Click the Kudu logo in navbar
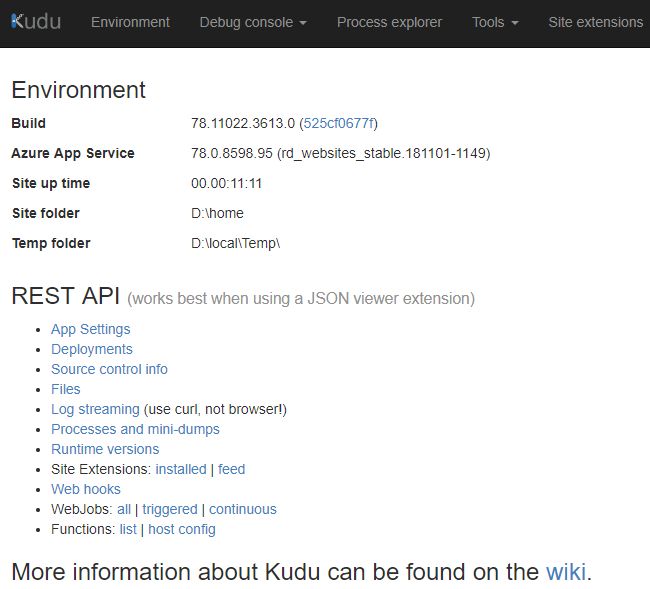 pyautogui.click(x=36, y=21)
